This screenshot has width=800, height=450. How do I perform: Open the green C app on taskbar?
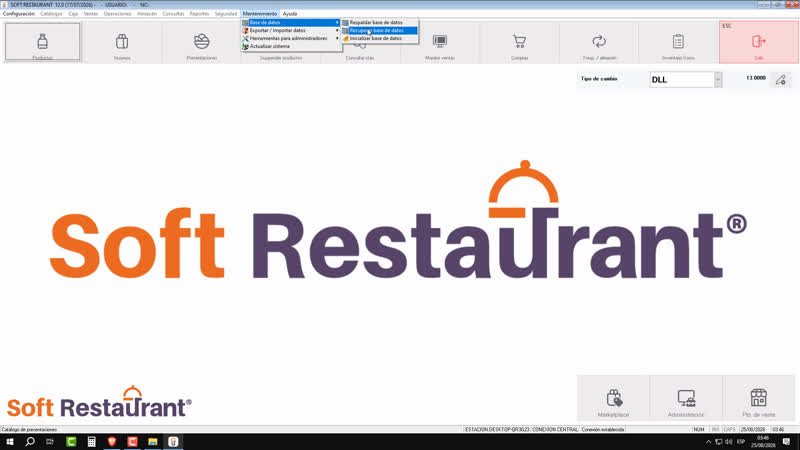point(71,442)
